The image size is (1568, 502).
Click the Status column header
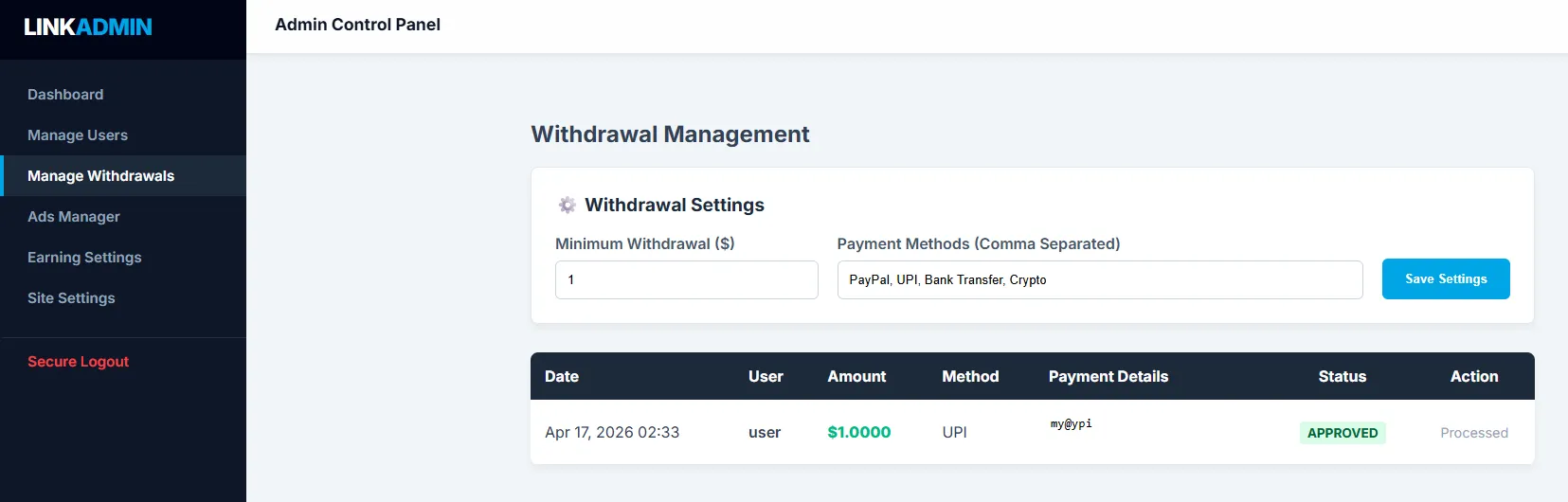pyautogui.click(x=1342, y=377)
